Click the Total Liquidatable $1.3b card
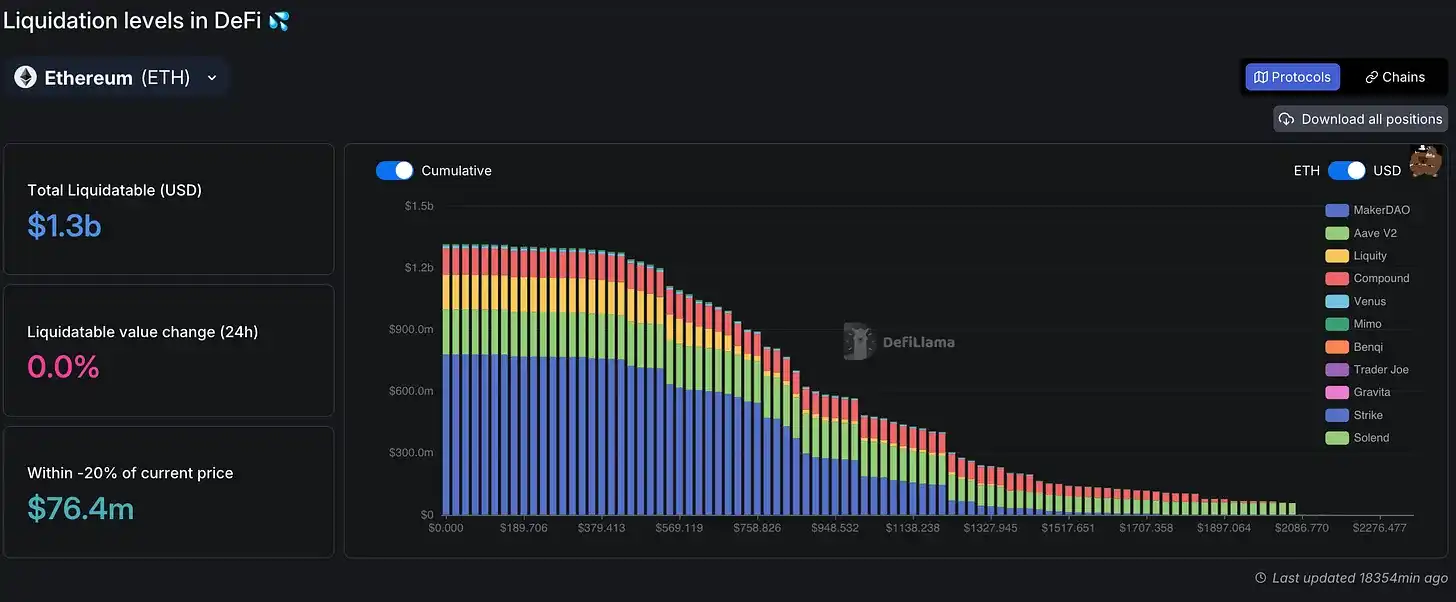This screenshot has width=1456, height=602. (168, 209)
